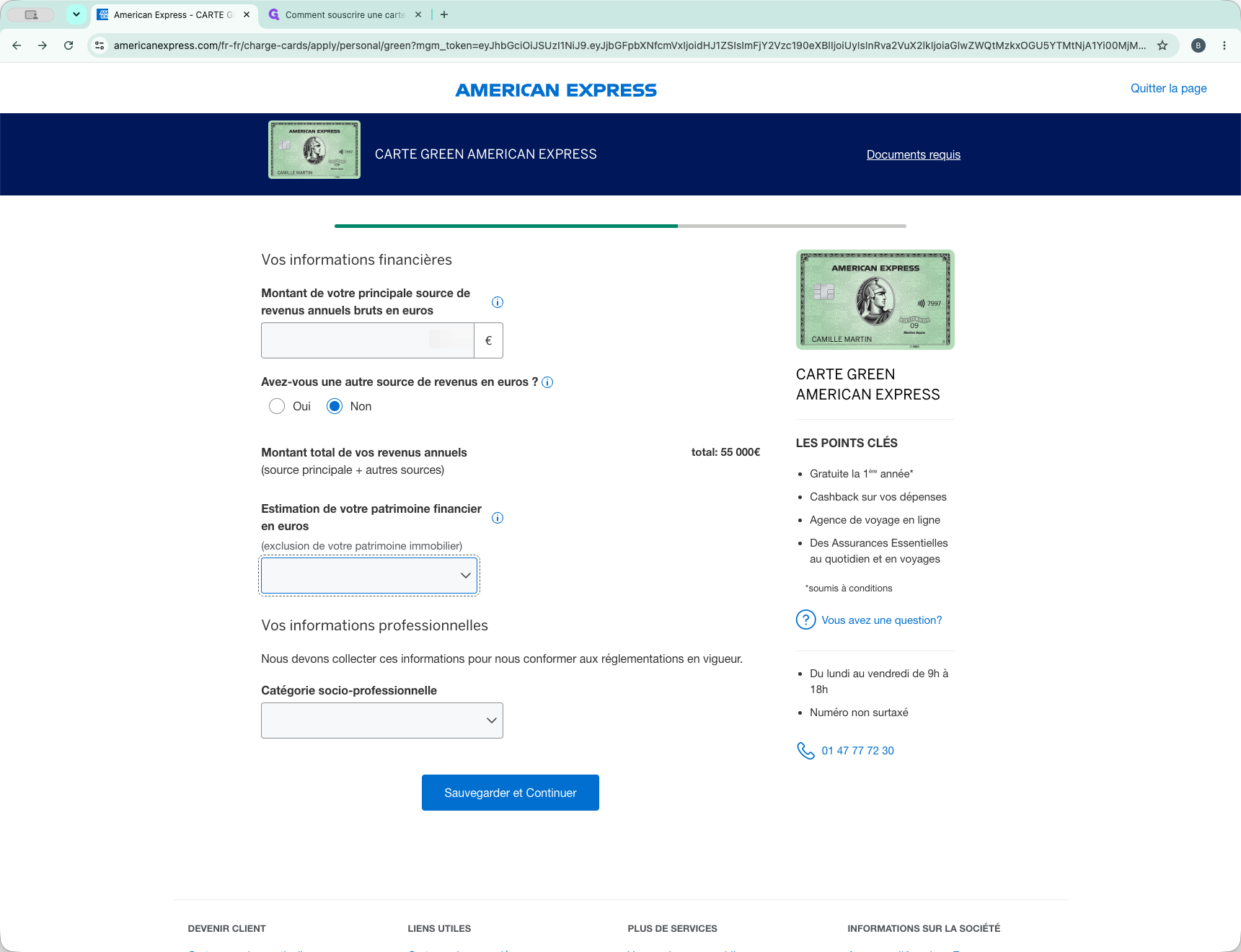Click the info icon beside revenus annuels bruts

point(498,302)
